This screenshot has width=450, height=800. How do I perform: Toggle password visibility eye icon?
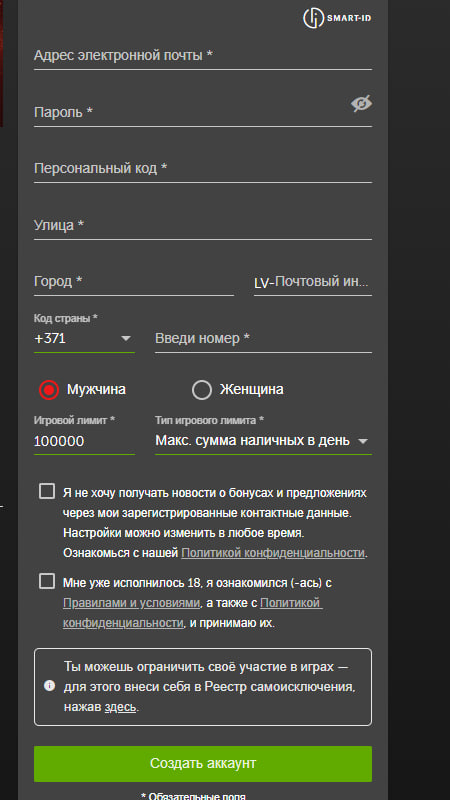(x=361, y=104)
